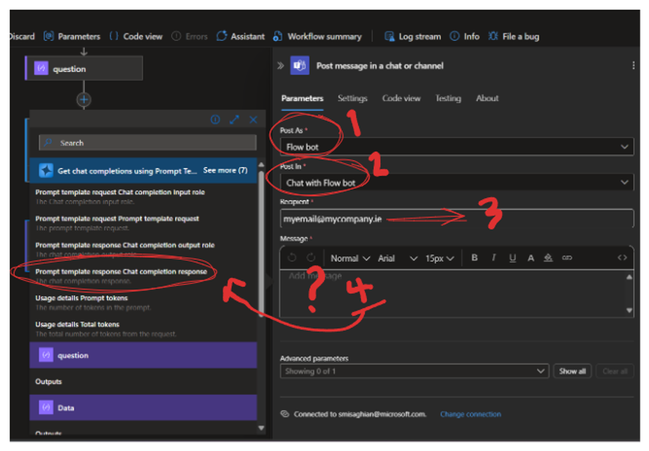Launch the Assistant from the toolbar
The image size is (649, 451).
(x=240, y=36)
